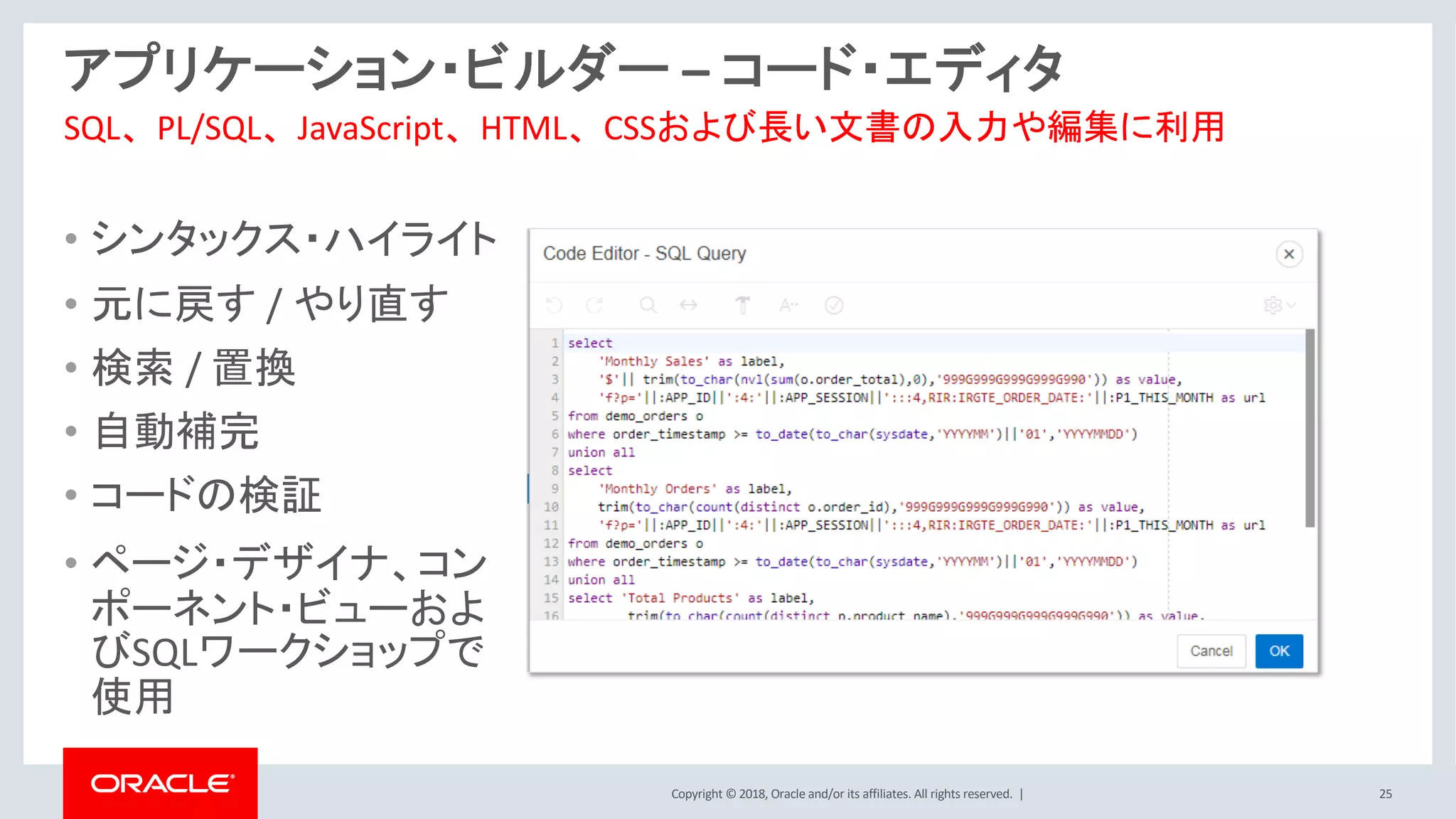Close the Code Editor dialog
This screenshot has height=819, width=1456.
[x=1289, y=254]
